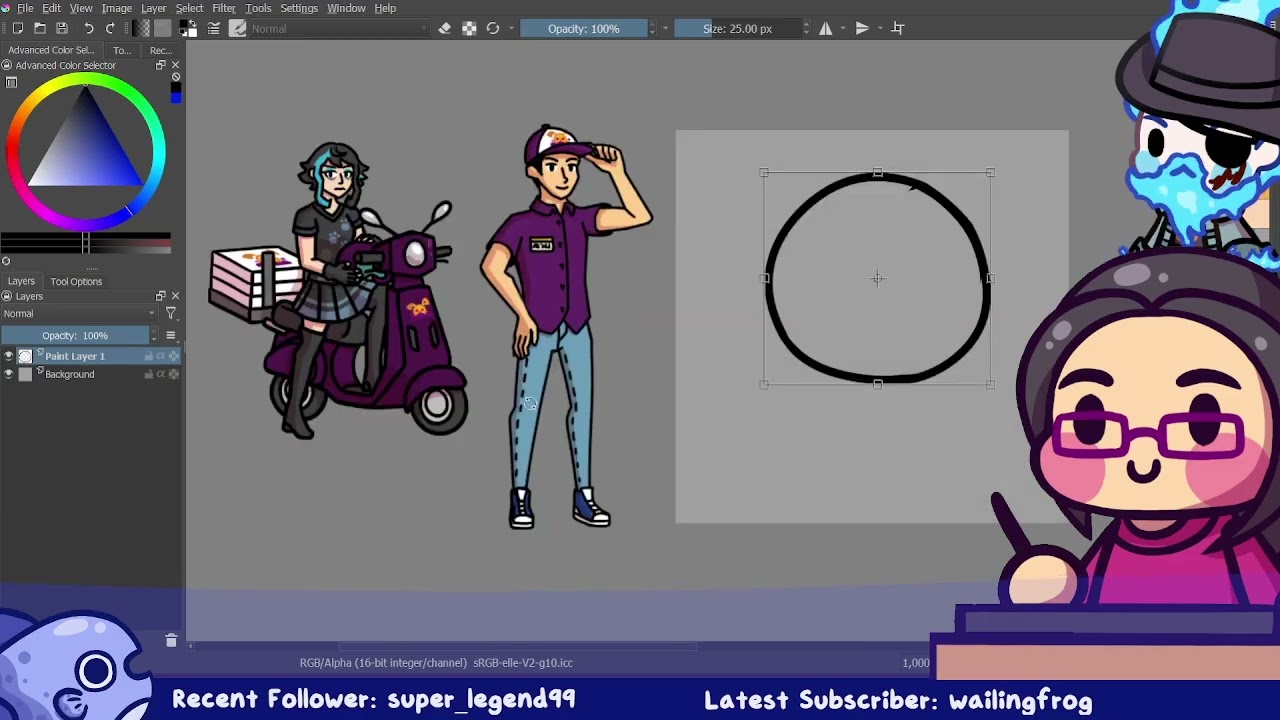
Task: Open the fill patterns chooser
Action: (x=163, y=29)
